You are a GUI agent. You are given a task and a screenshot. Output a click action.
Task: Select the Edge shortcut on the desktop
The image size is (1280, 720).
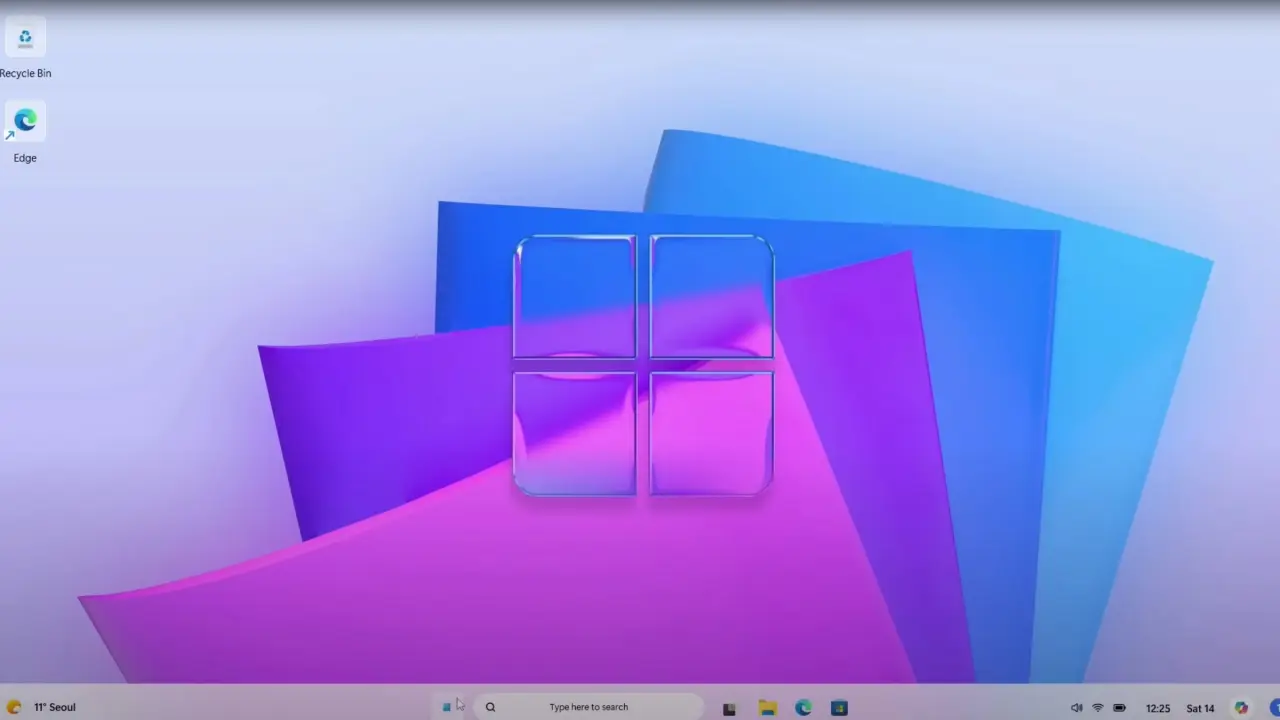point(25,122)
